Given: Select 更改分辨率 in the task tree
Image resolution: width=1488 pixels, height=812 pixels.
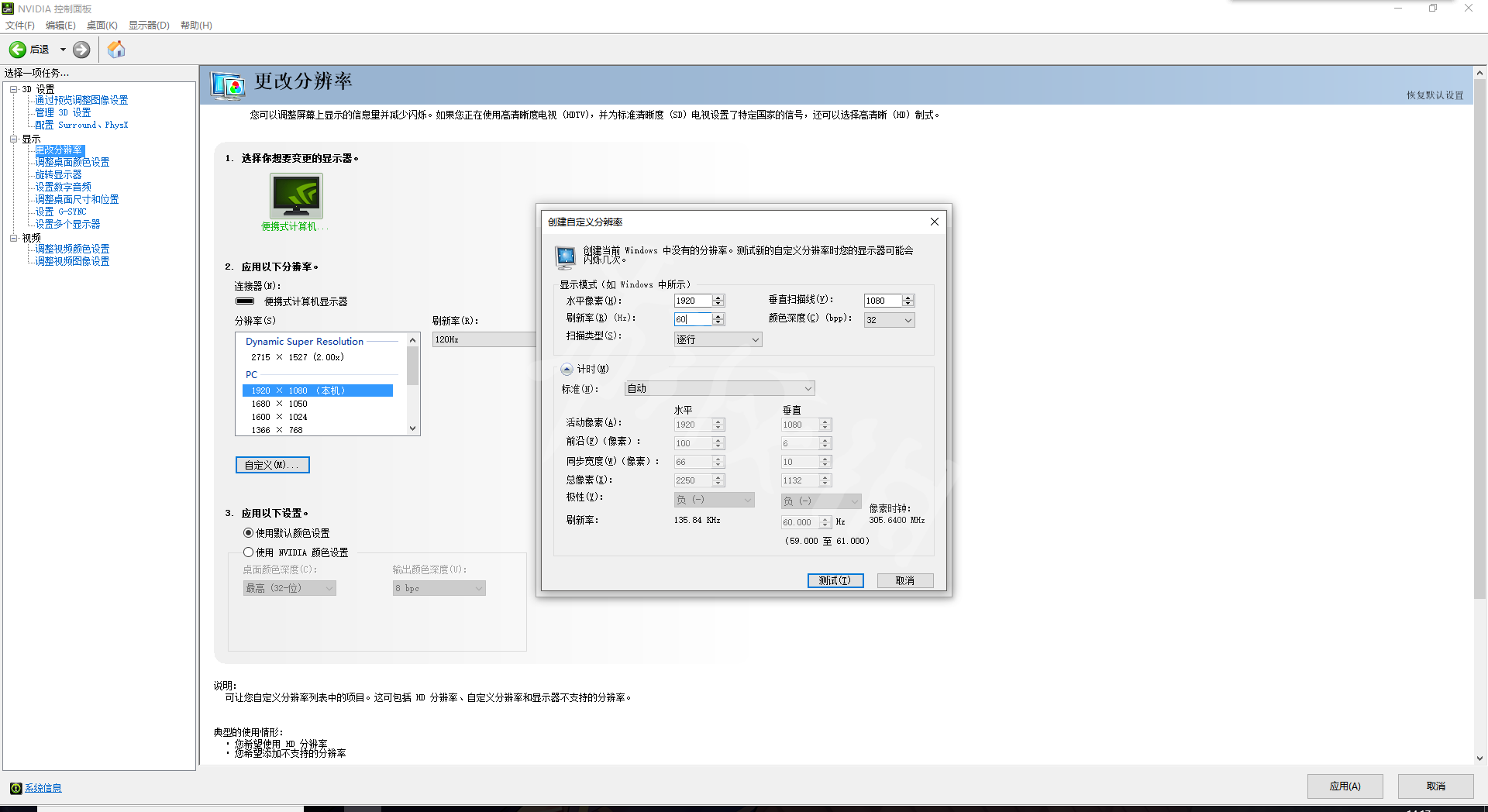Looking at the screenshot, I should (59, 150).
